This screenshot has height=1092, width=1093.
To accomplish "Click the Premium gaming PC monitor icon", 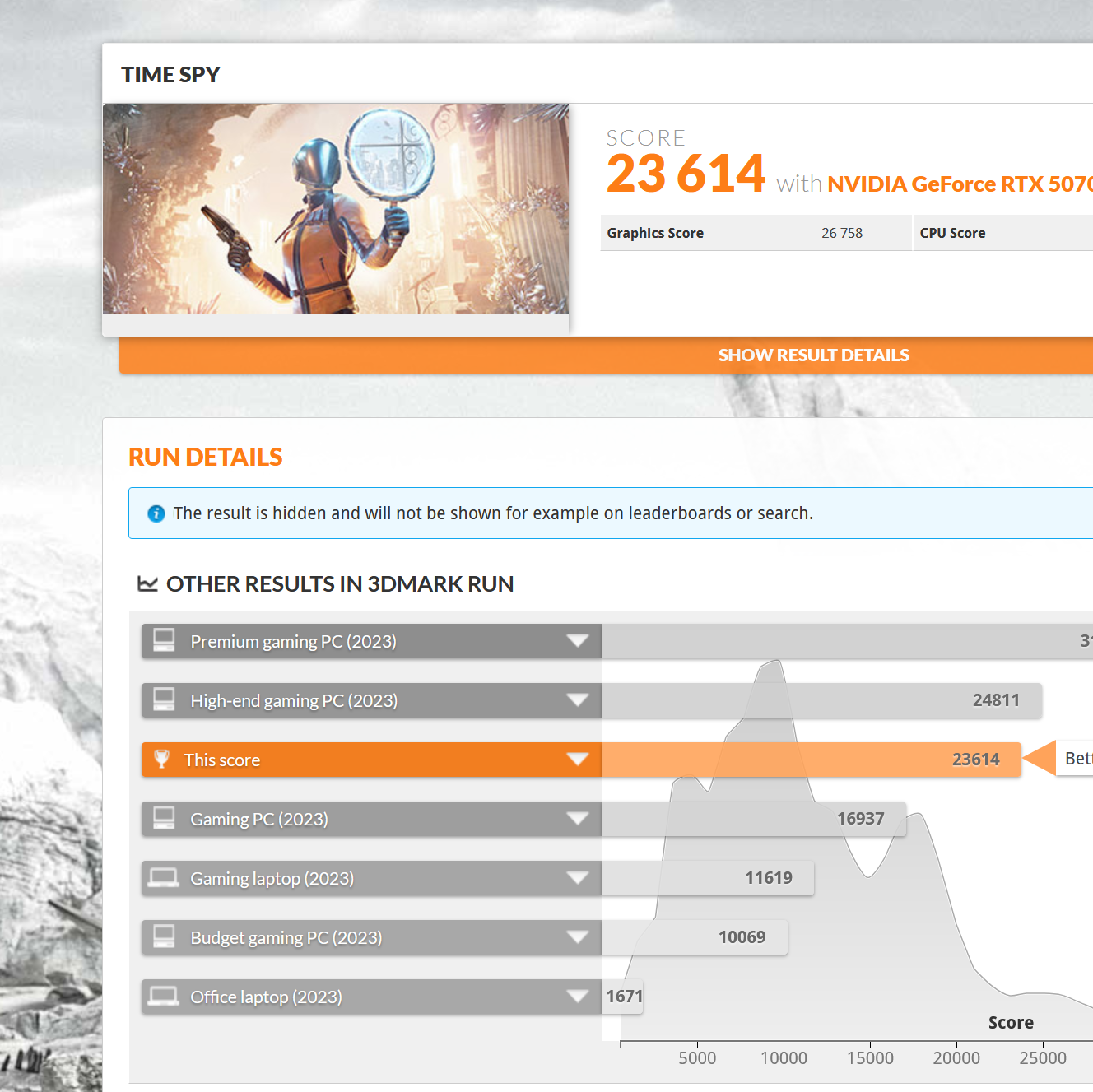I will pyautogui.click(x=164, y=640).
